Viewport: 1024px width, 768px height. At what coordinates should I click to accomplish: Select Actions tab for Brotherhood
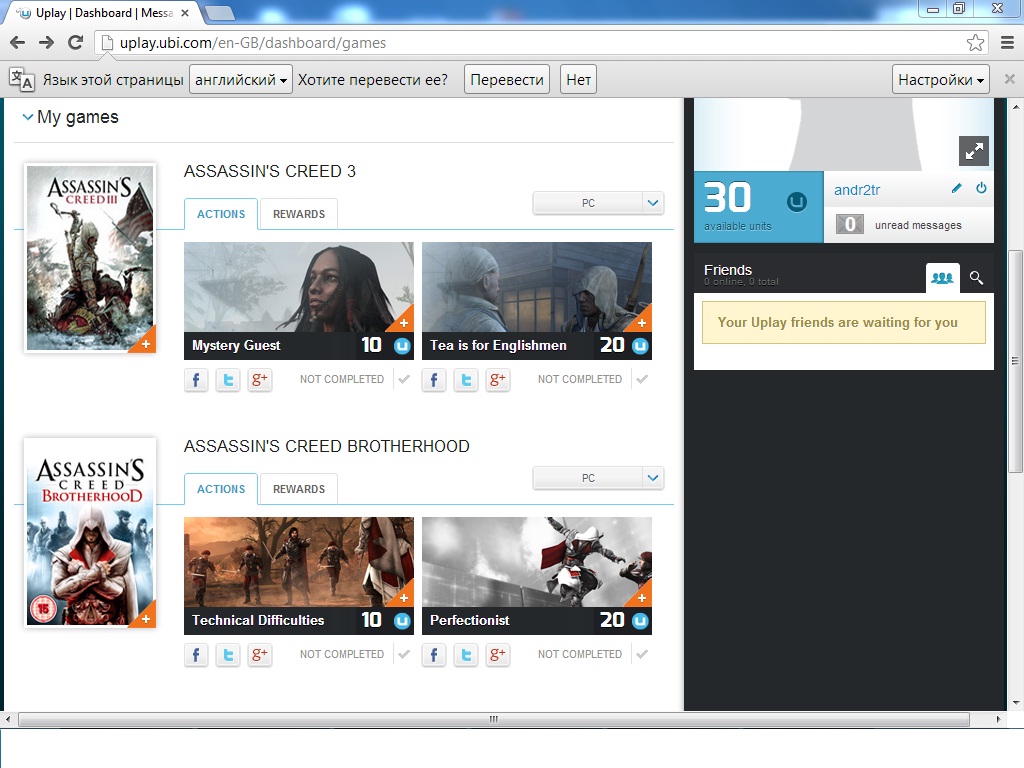click(x=221, y=489)
